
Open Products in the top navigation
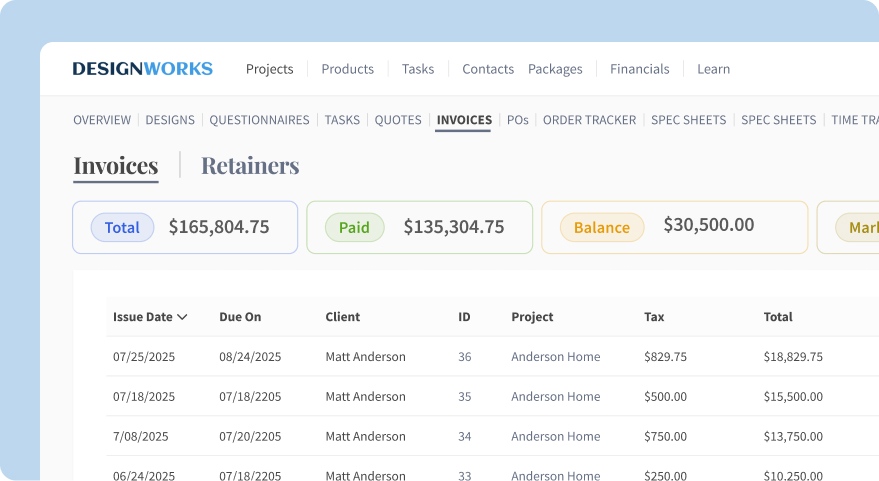point(347,69)
